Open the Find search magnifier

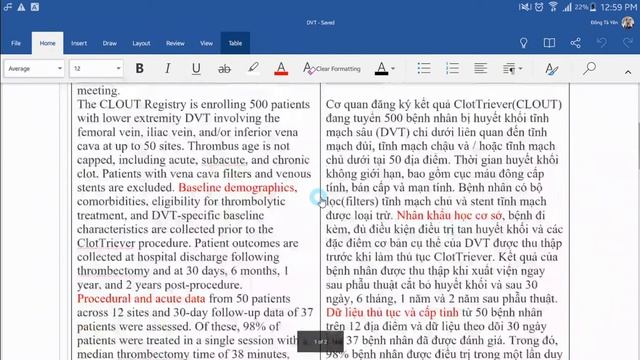pos(589,68)
